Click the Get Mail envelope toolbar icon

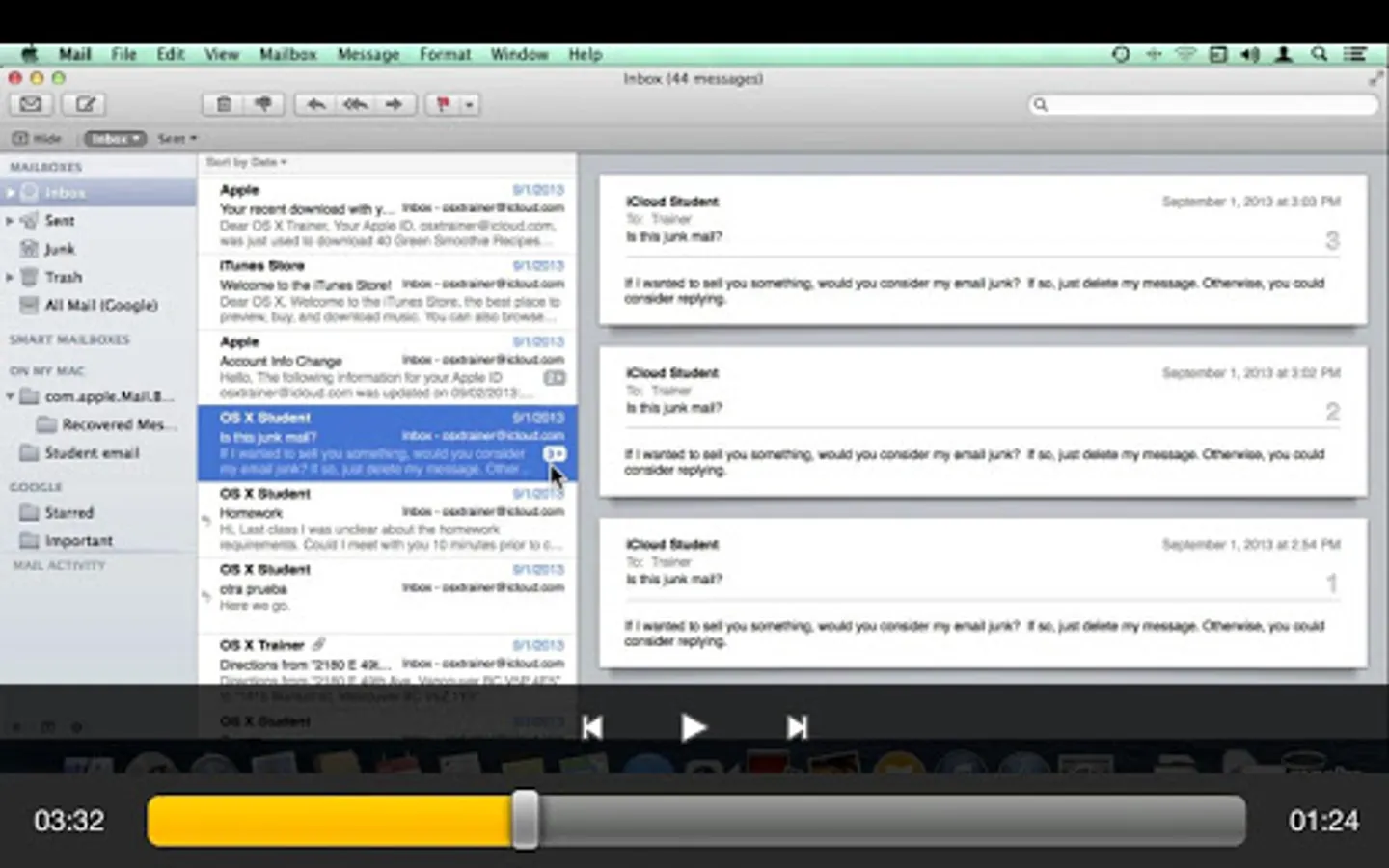pyautogui.click(x=31, y=104)
